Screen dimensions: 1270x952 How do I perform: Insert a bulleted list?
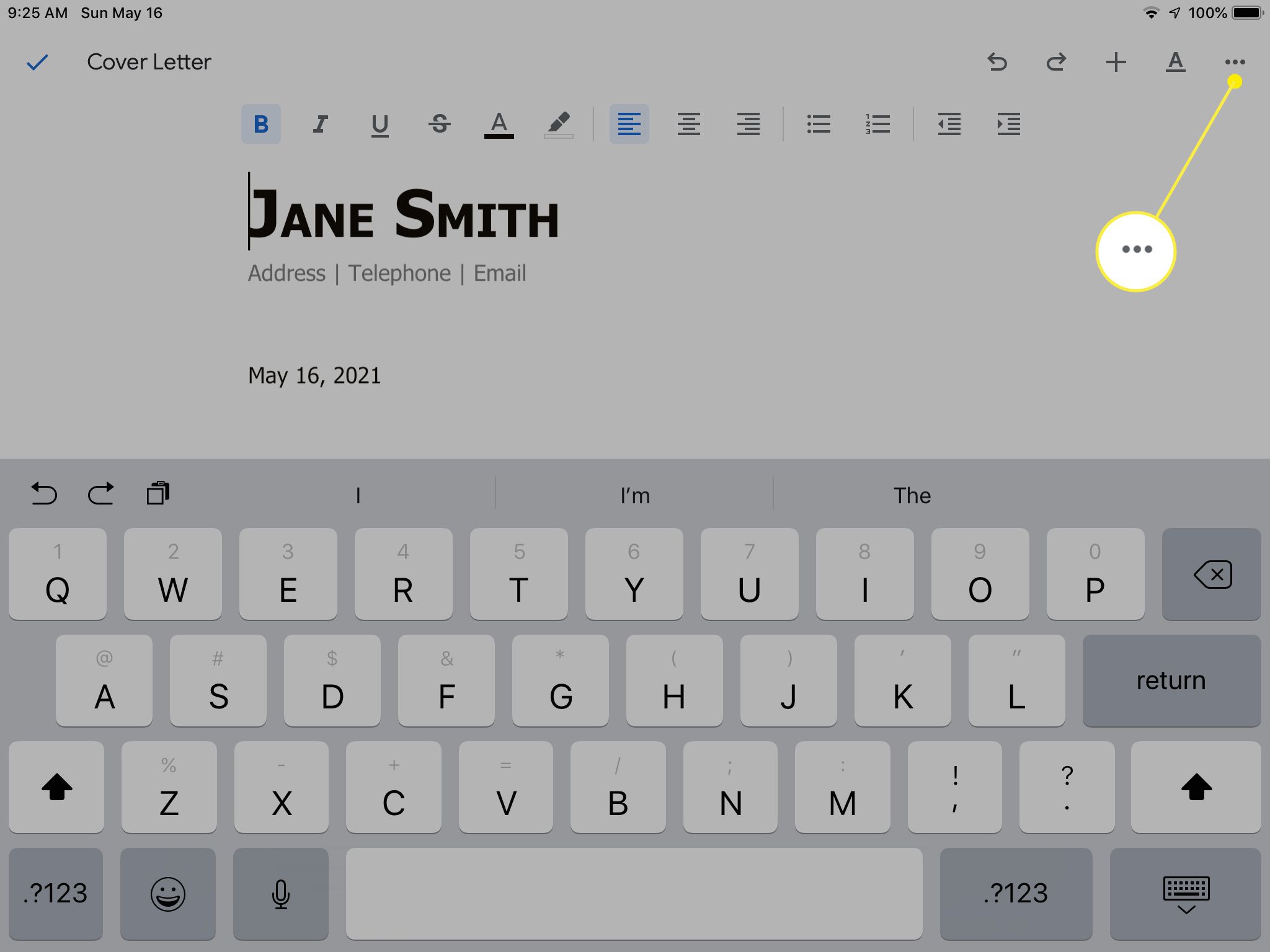[819, 124]
